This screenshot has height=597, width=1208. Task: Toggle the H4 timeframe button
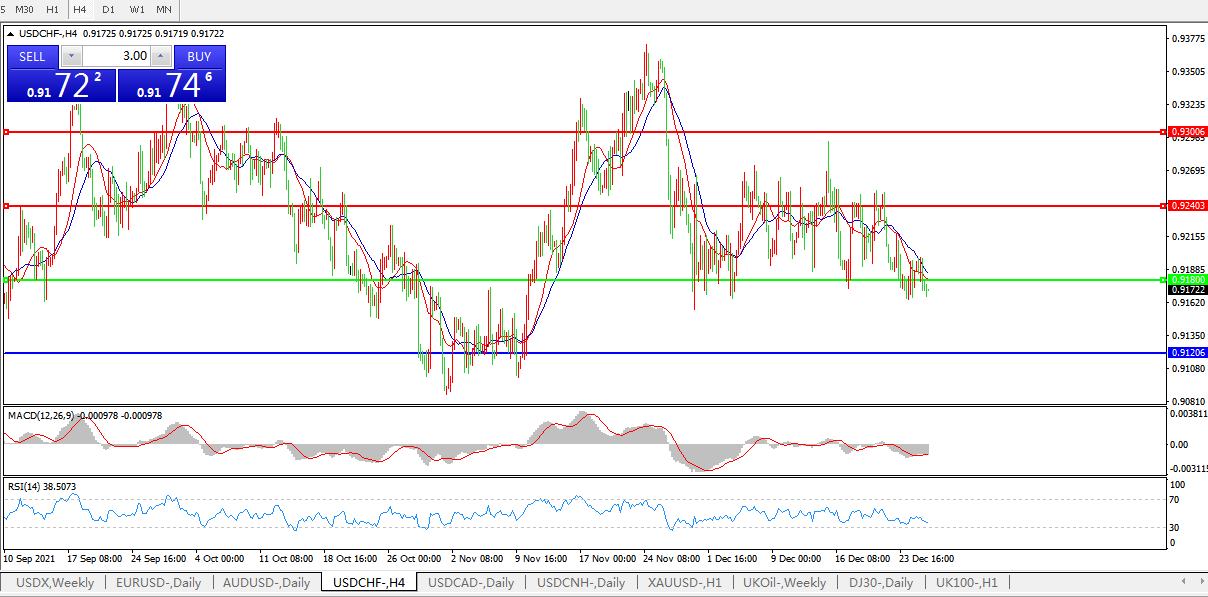click(x=81, y=9)
